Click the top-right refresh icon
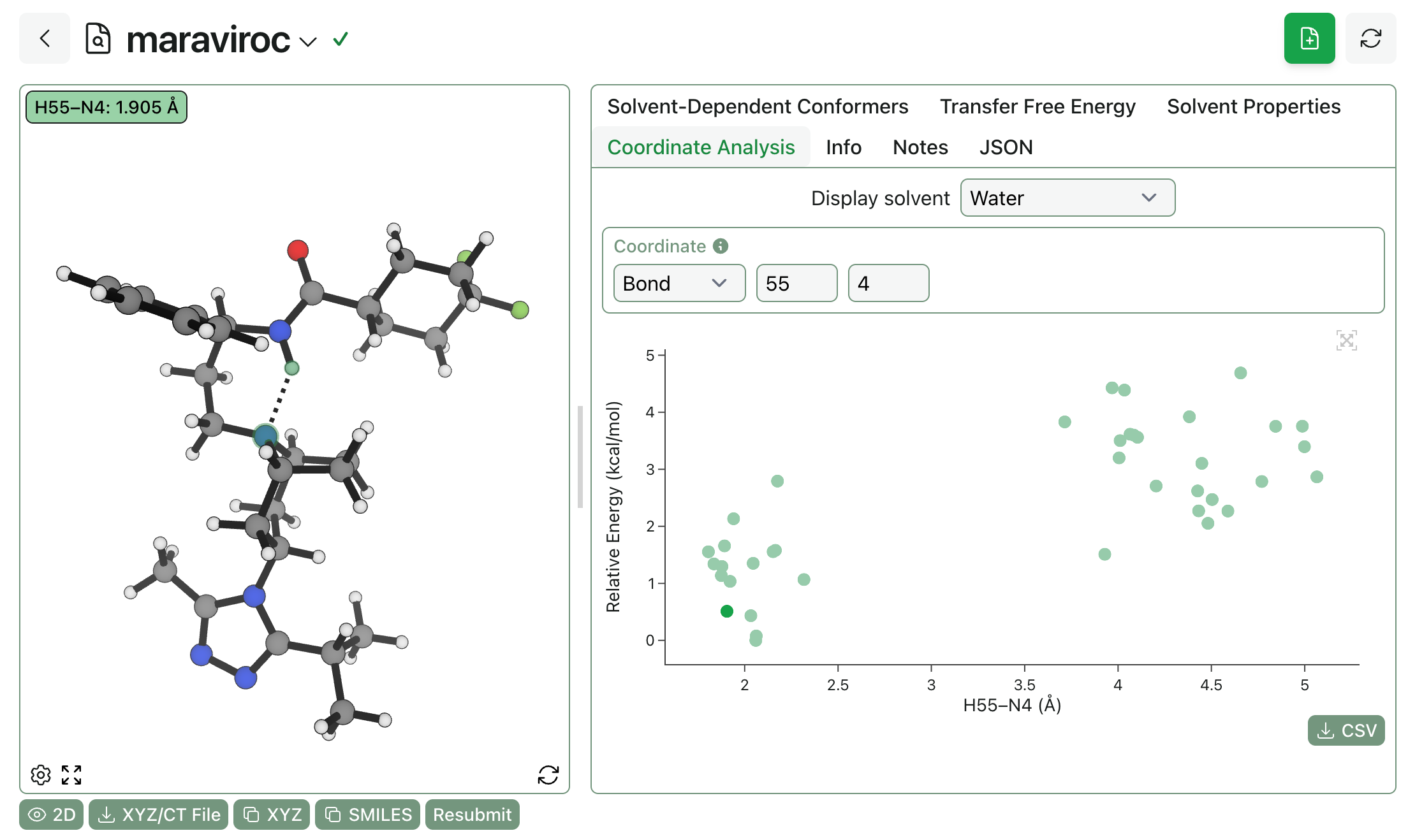 click(x=1370, y=39)
